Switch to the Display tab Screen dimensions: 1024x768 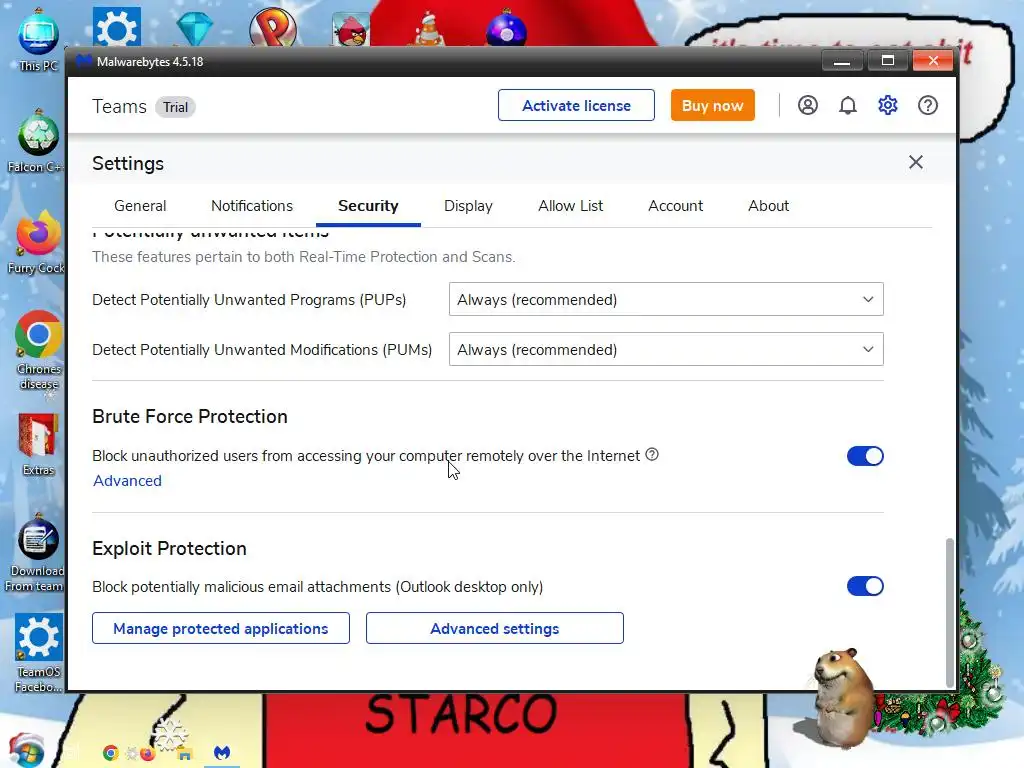point(468,206)
